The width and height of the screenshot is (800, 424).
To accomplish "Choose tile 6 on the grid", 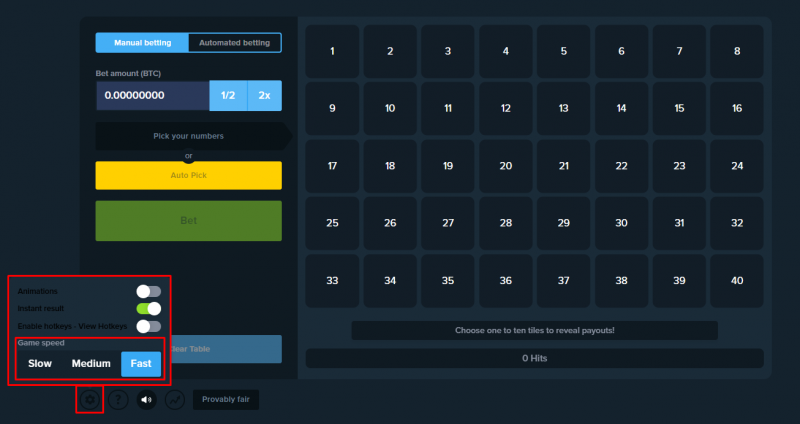I will (x=621, y=51).
